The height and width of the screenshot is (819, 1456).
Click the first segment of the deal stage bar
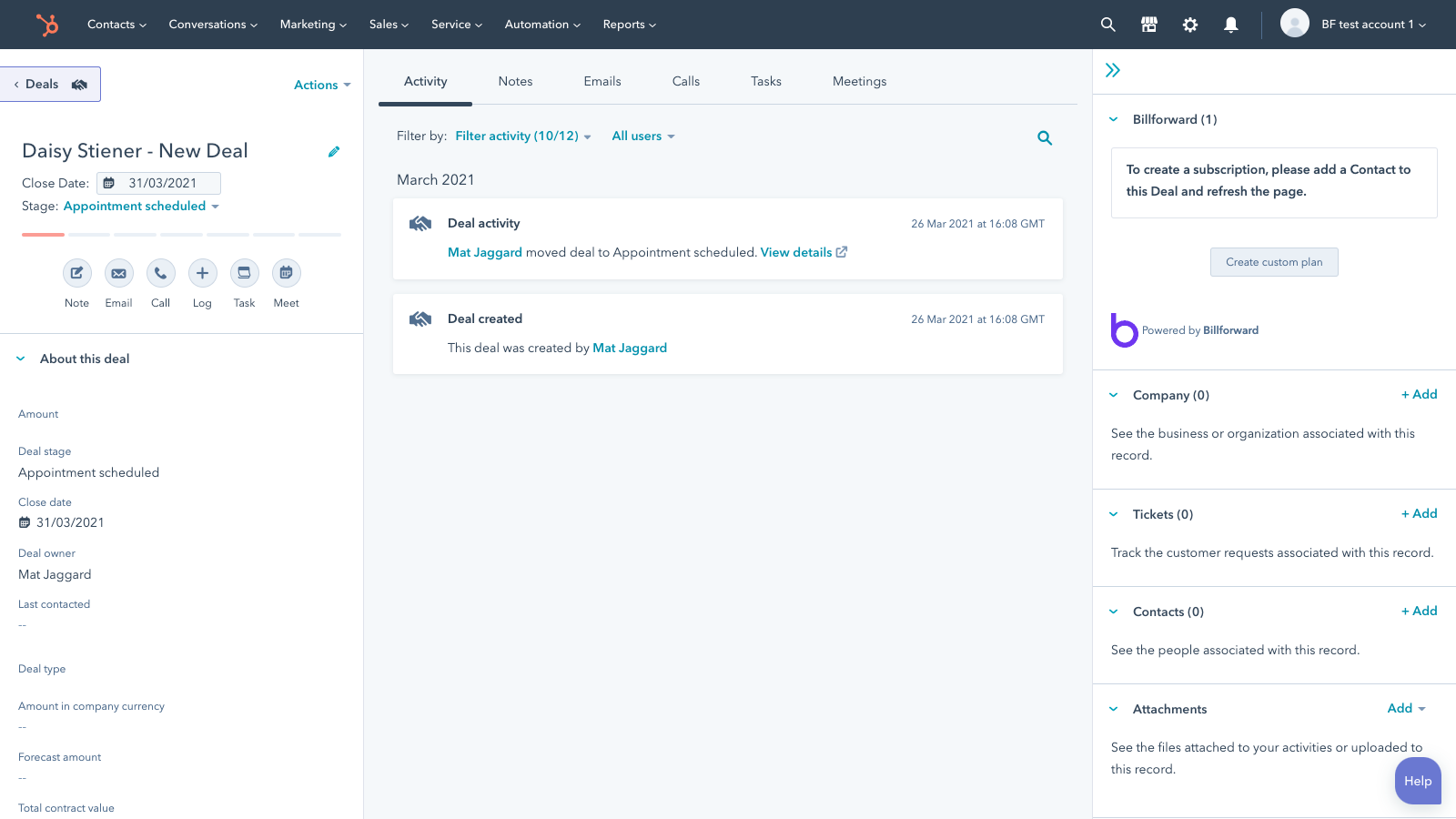pos(42,234)
